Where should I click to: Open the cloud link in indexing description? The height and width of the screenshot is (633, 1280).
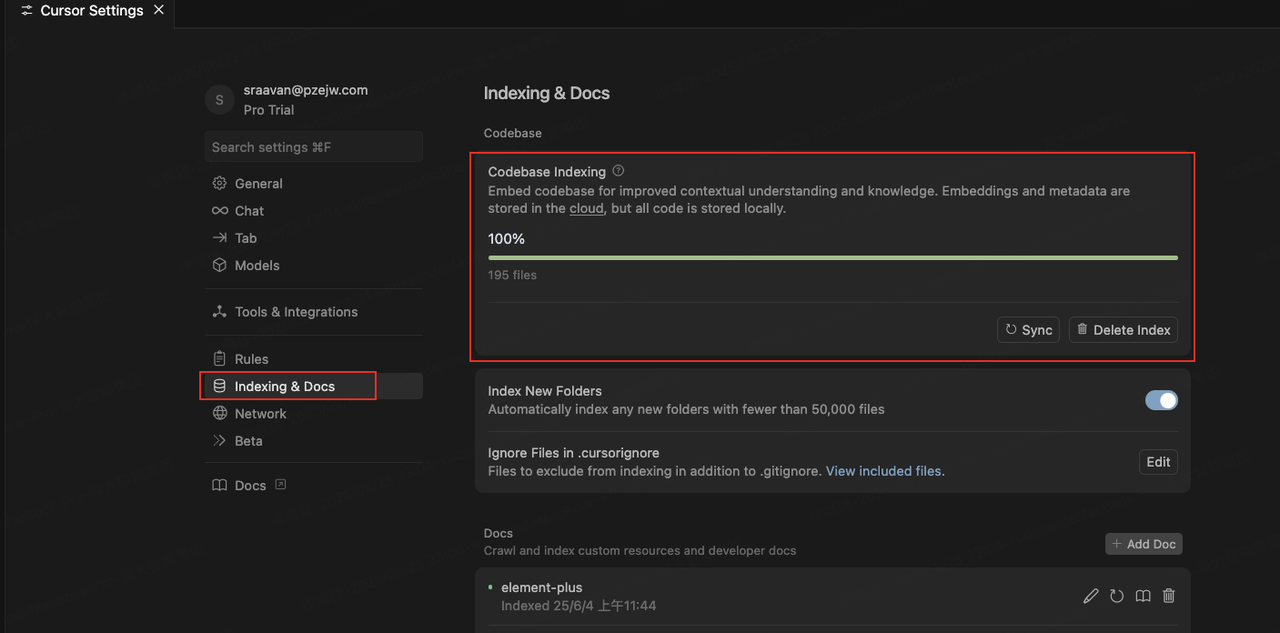(x=586, y=208)
